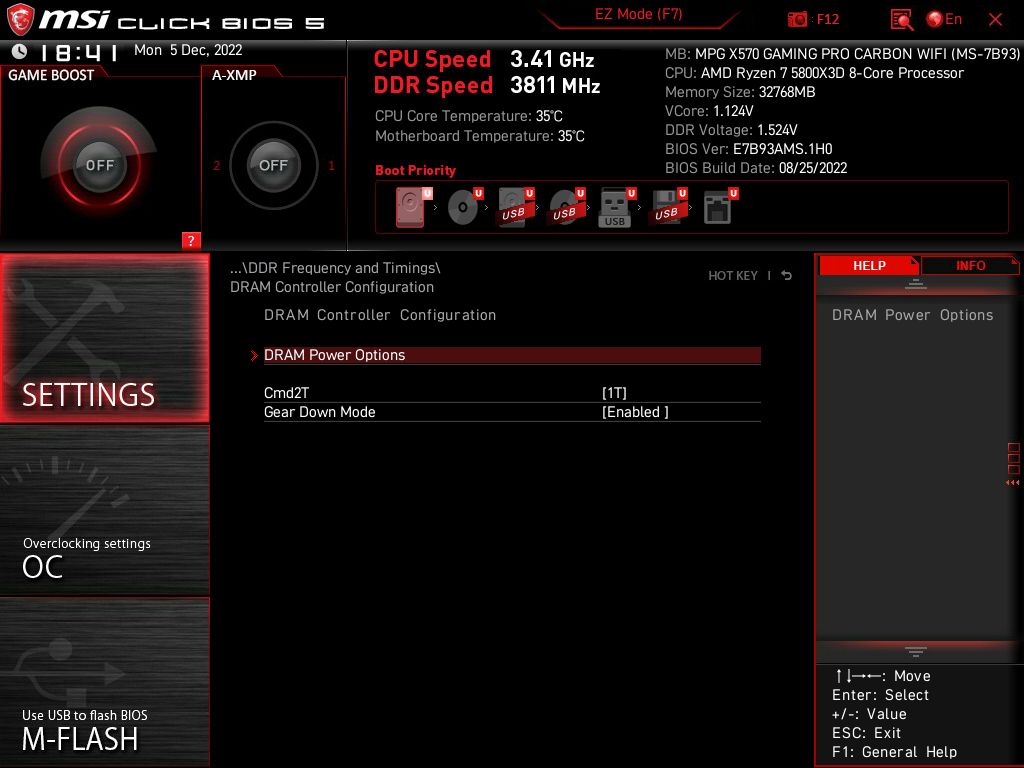This screenshot has height=768, width=1024.
Task: Expand arrow beside DRAM Power Options
Action: pyautogui.click(x=255, y=355)
